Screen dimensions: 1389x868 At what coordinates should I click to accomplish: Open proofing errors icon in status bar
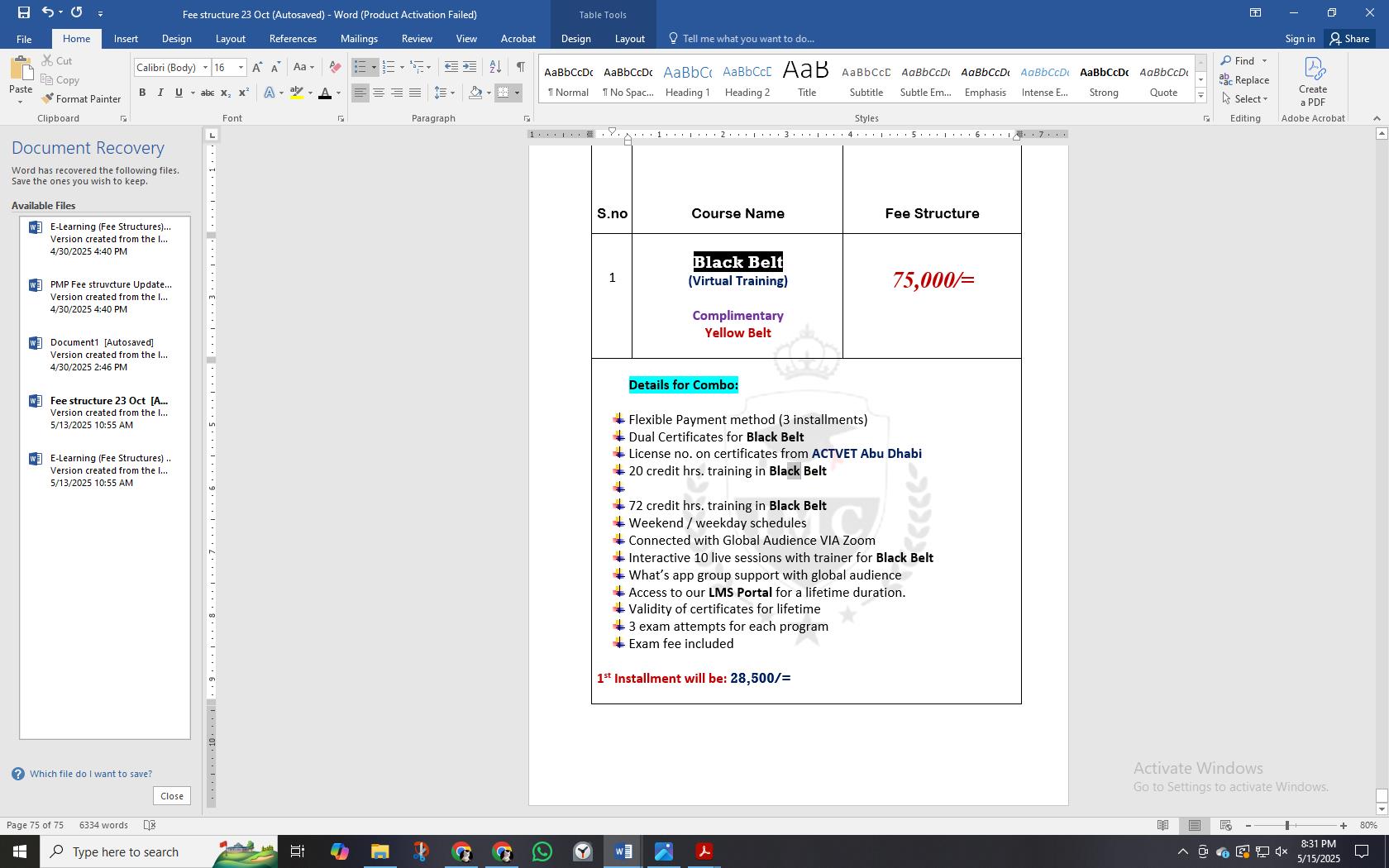pyautogui.click(x=150, y=825)
